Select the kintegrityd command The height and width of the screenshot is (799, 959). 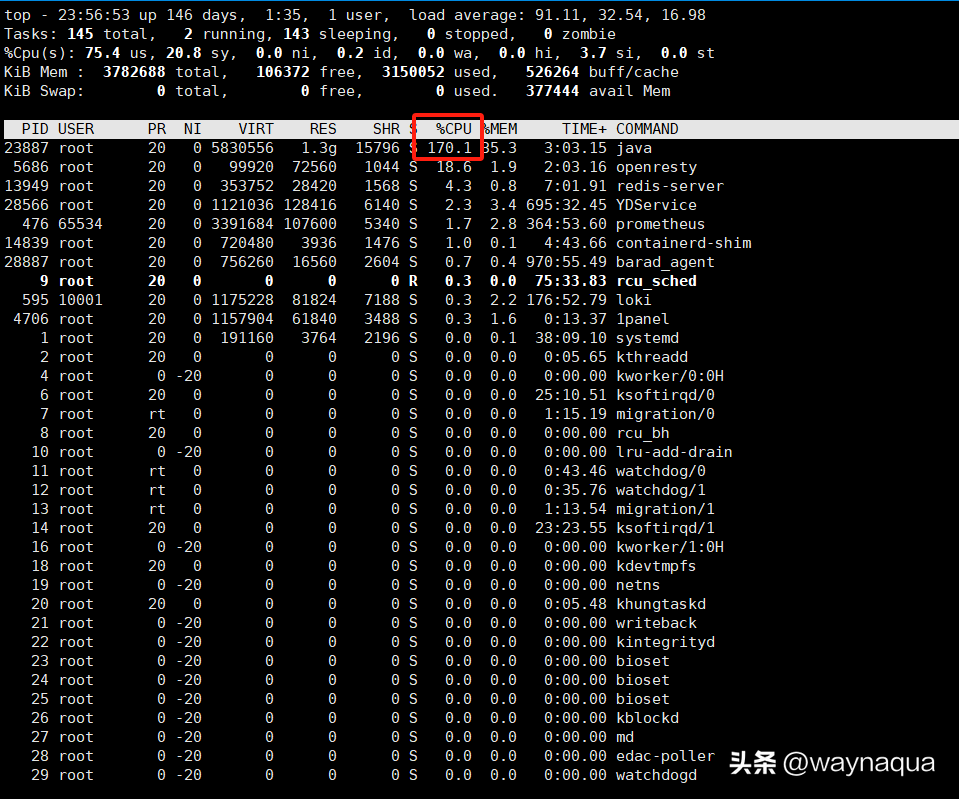[665, 642]
